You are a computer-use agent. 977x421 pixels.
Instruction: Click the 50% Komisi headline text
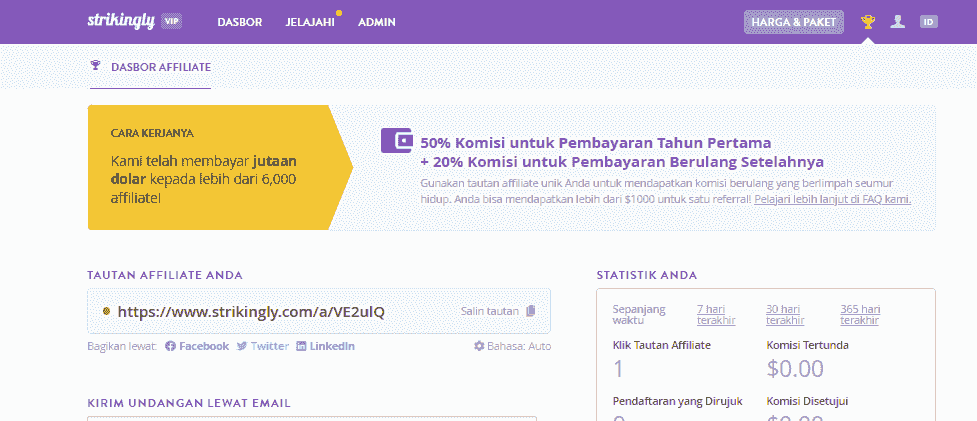[x=596, y=143]
